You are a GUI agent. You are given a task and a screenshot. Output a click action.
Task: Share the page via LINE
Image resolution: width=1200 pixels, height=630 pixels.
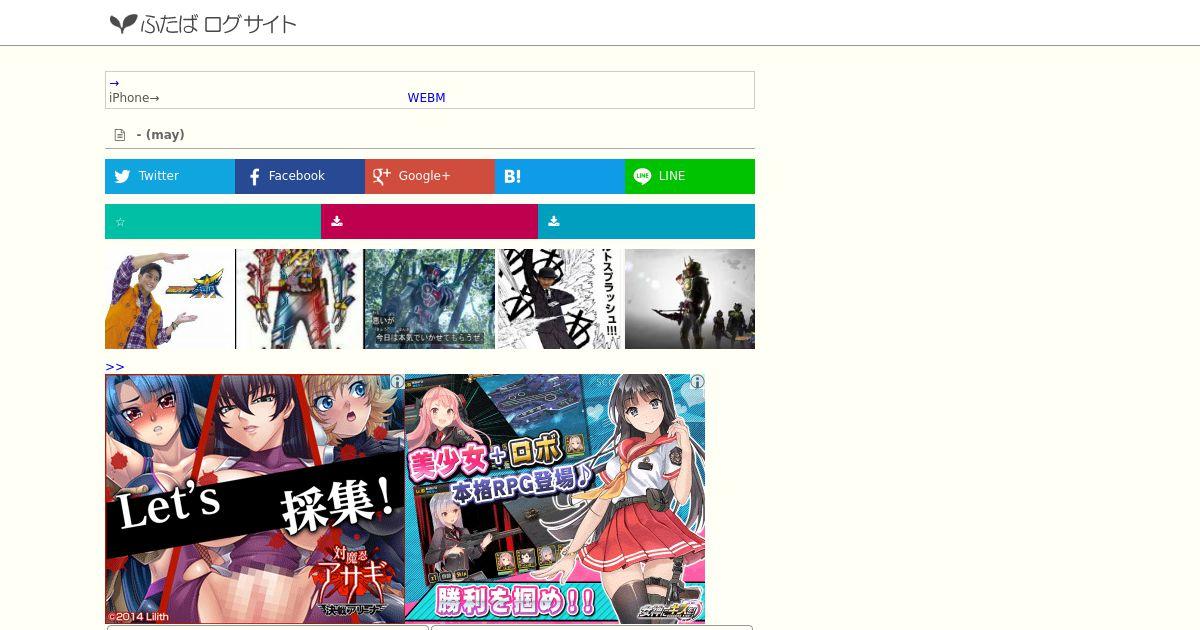(690, 176)
